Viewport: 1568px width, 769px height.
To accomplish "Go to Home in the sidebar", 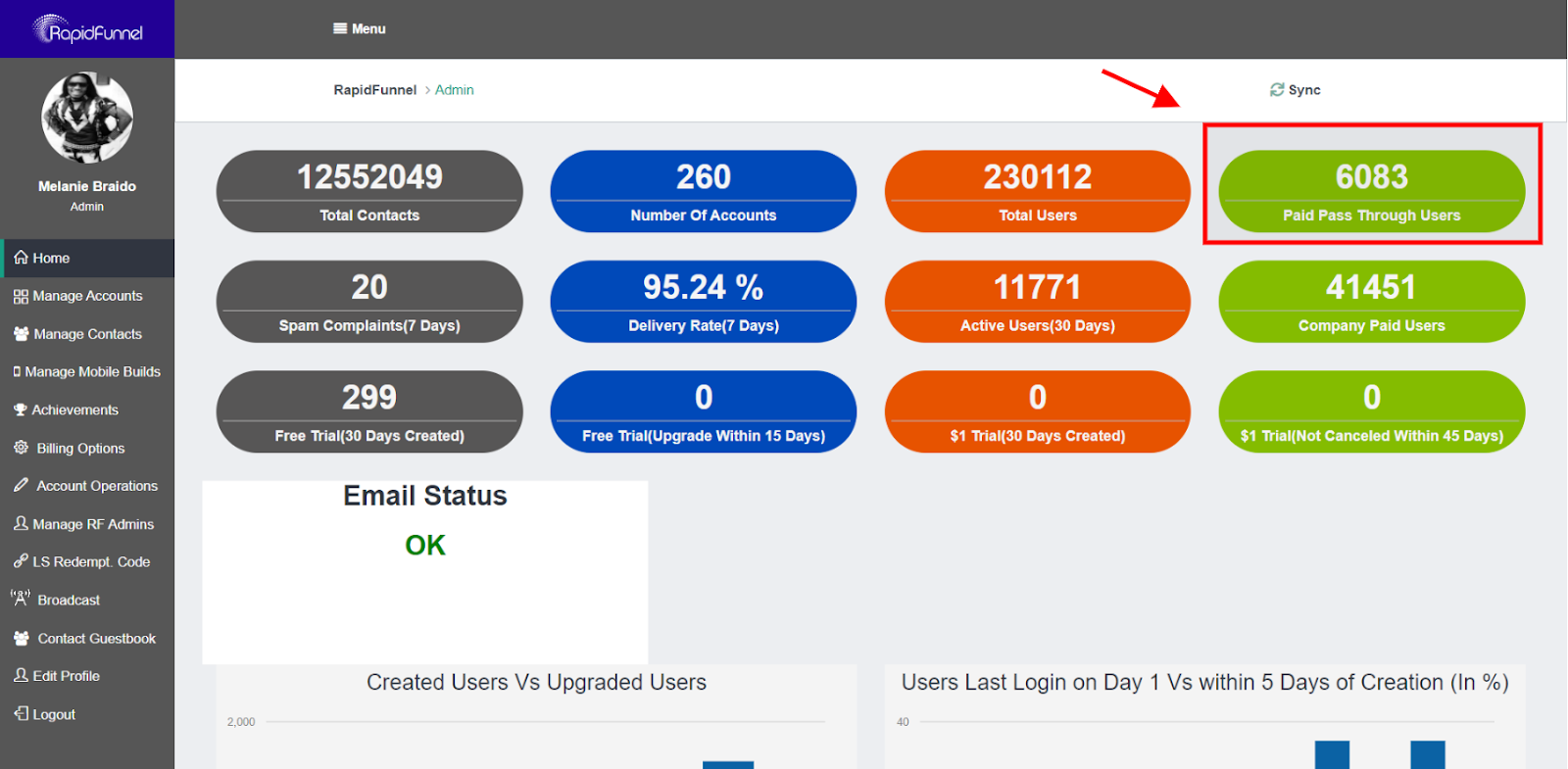I will pyautogui.click(x=87, y=259).
